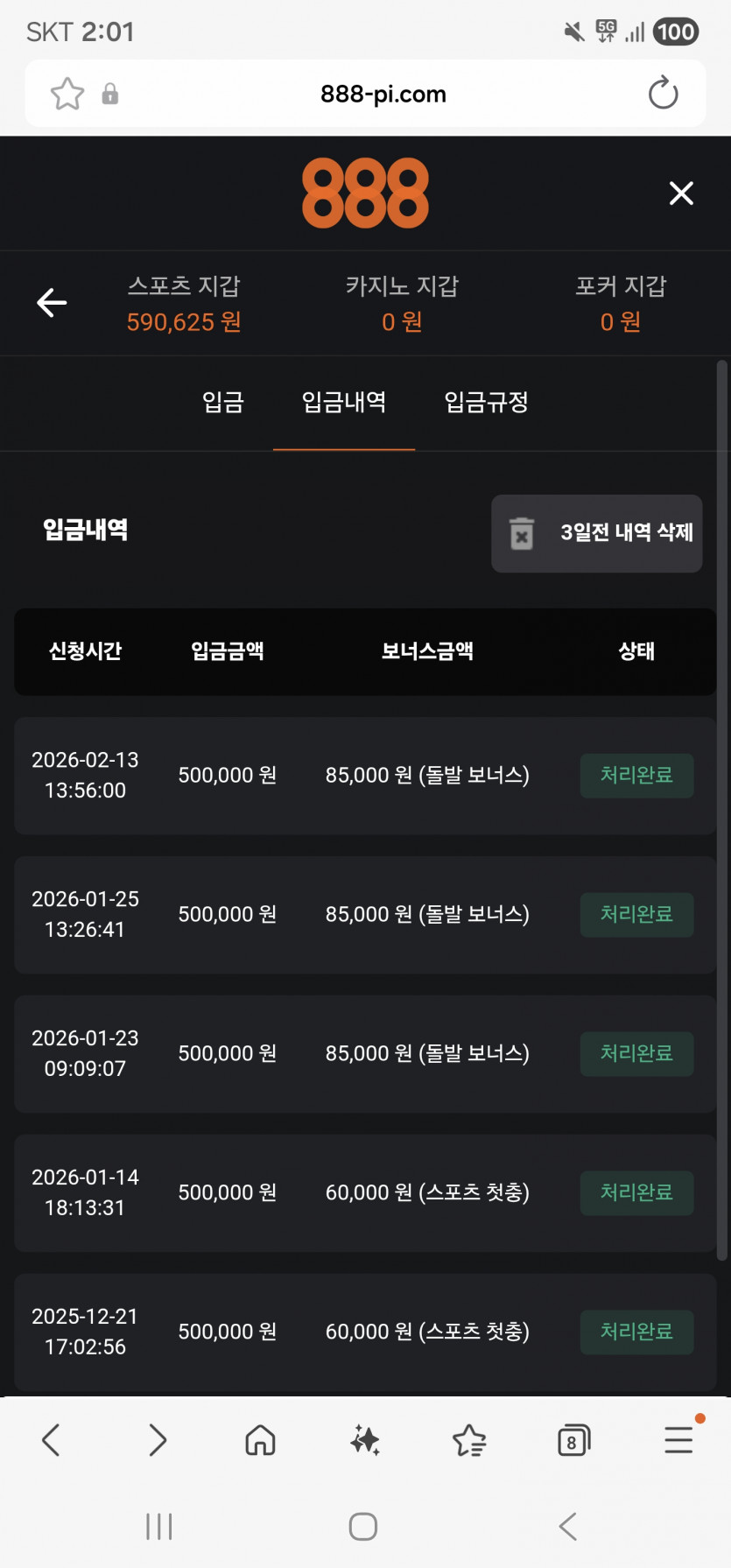The image size is (731, 1568).
Task: Tap the padlock site security icon
Action: [110, 94]
